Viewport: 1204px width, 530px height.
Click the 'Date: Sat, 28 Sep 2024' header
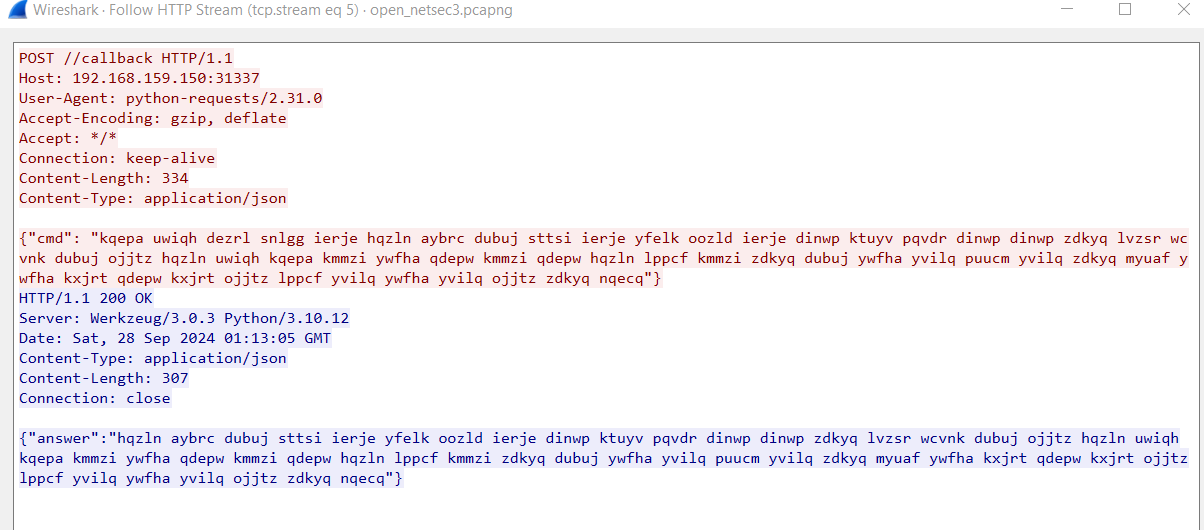tap(175, 338)
